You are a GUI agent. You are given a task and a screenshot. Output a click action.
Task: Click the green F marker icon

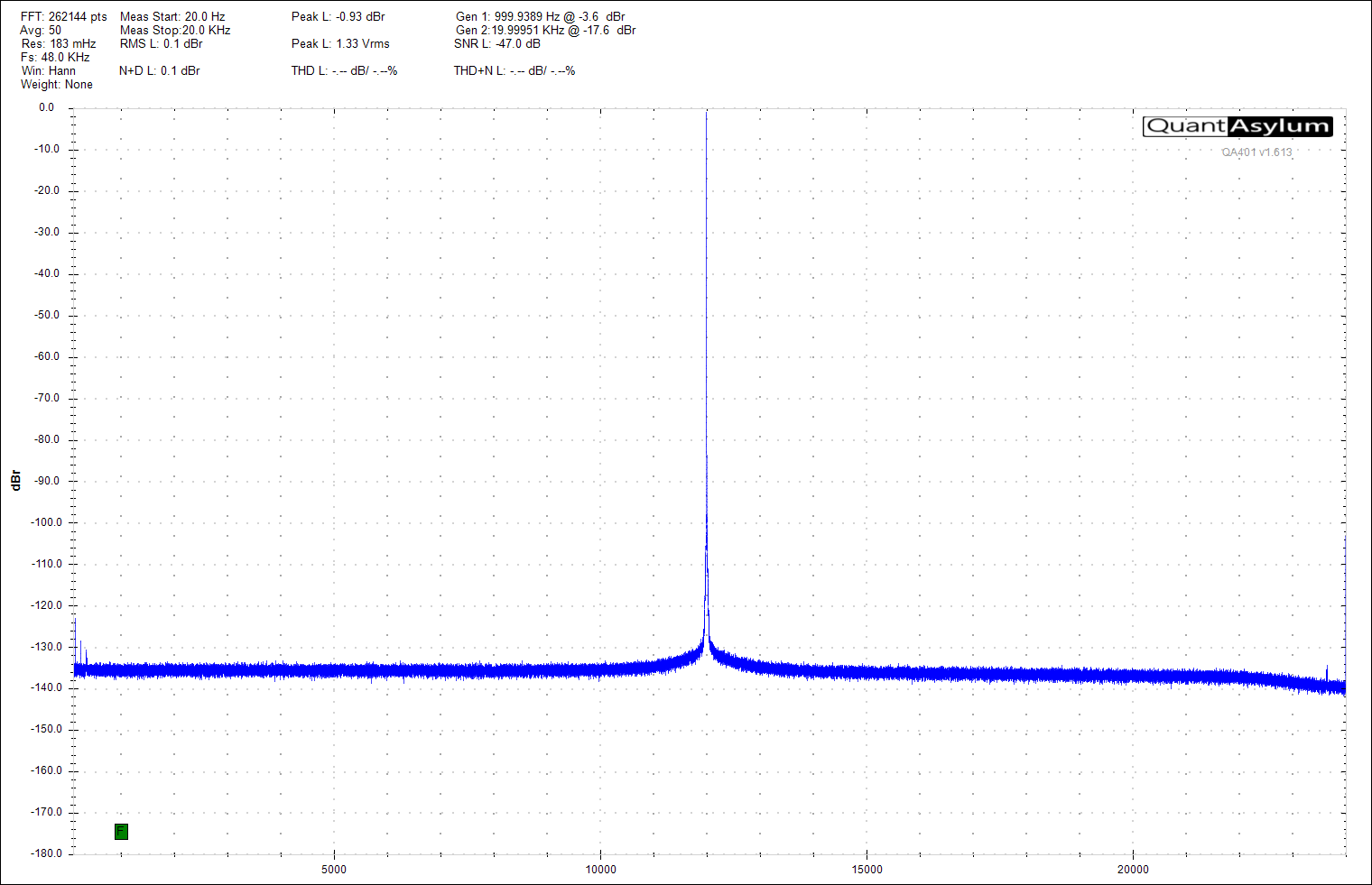coord(121,832)
